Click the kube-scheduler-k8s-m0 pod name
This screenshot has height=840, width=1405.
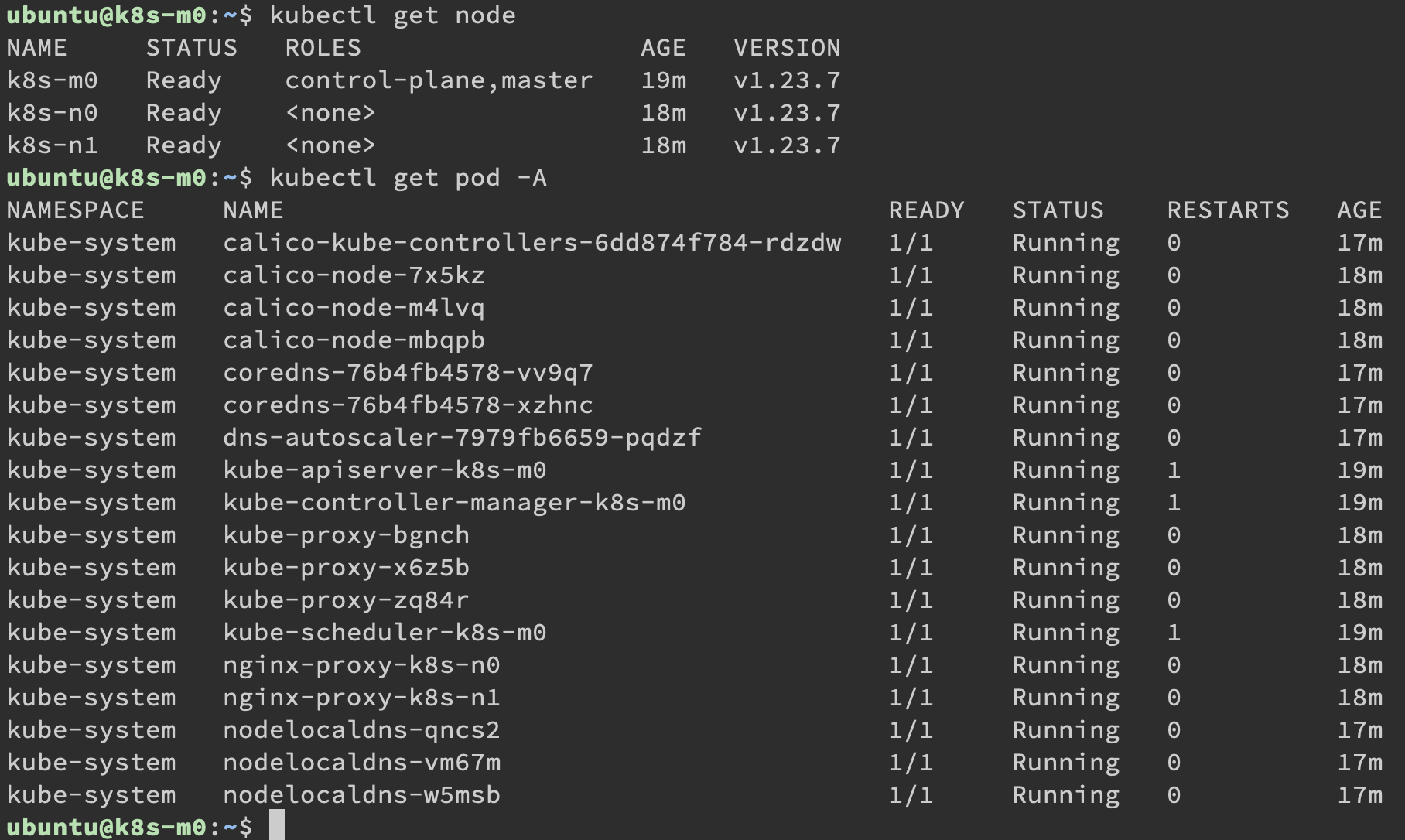385,633
